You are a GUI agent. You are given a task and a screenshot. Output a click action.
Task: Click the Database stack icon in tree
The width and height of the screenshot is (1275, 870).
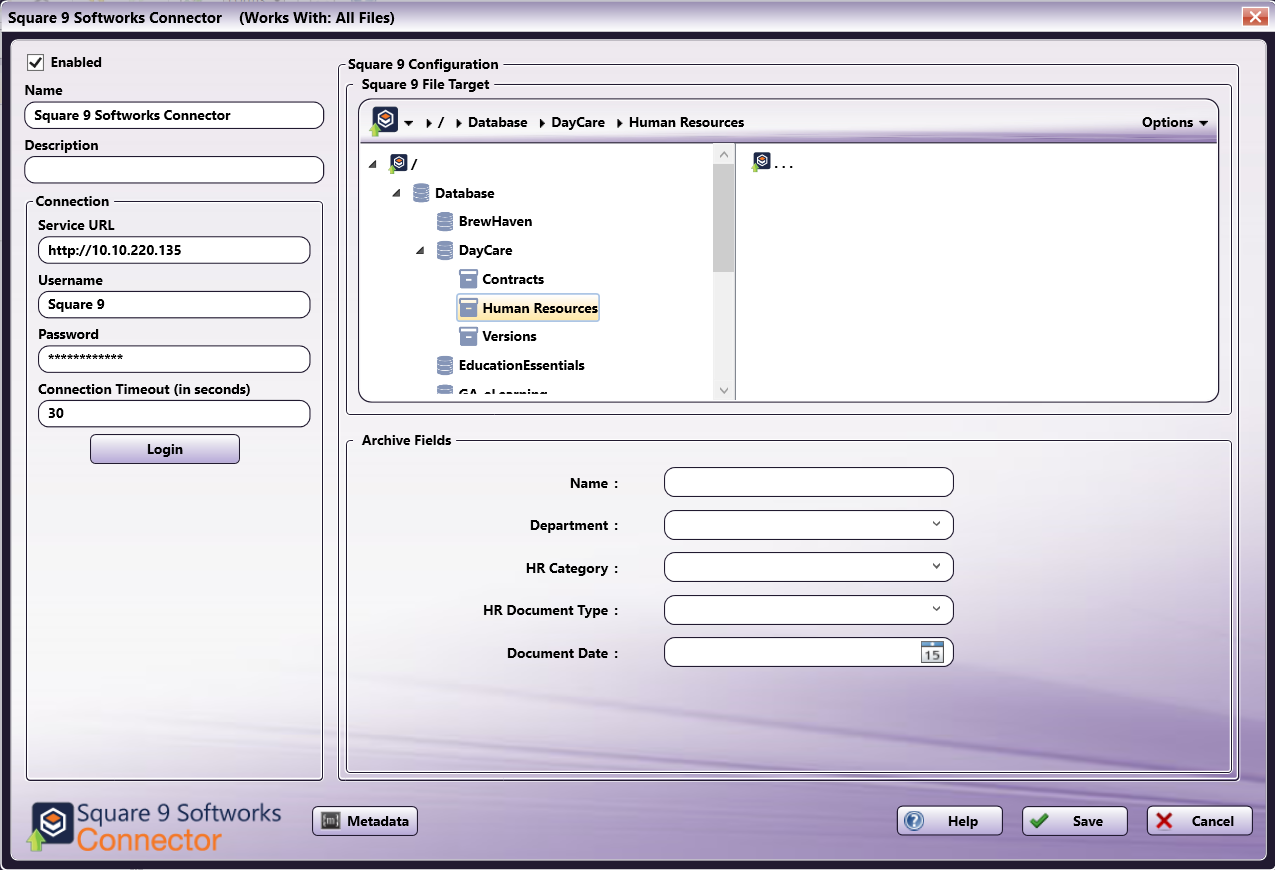[x=421, y=193]
